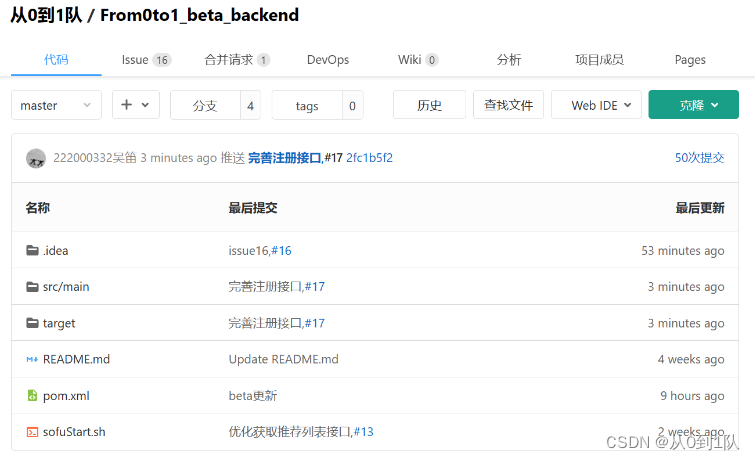
Task: Click the 最后更新 column header
Action: click(x=700, y=208)
